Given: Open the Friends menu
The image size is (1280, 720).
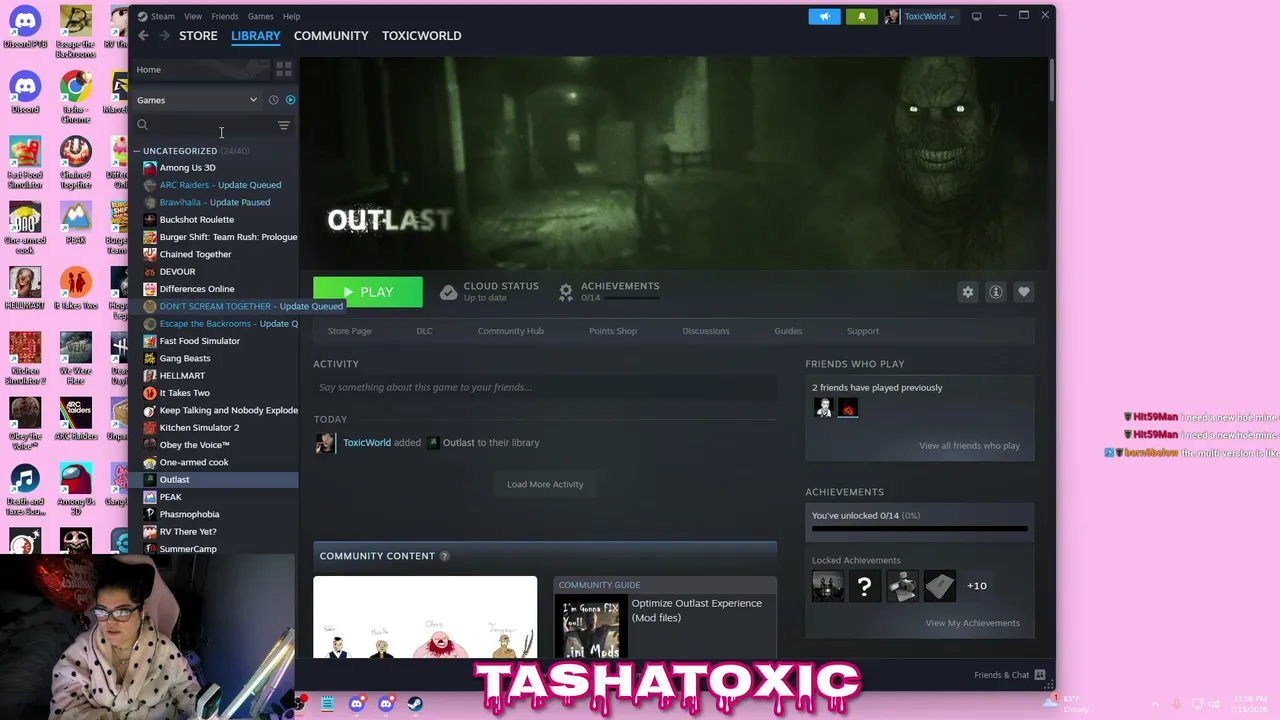Looking at the screenshot, I should tap(225, 16).
